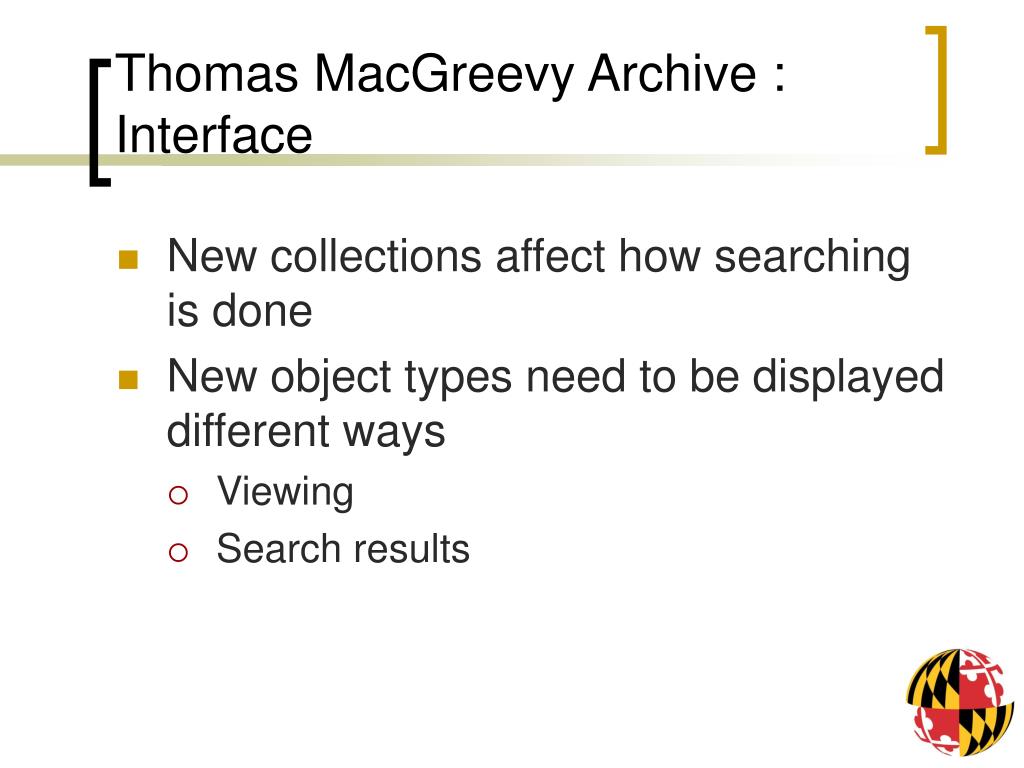The image size is (1024, 768).
Task: Click the red circle bullet beside Viewing
Action: [x=178, y=496]
